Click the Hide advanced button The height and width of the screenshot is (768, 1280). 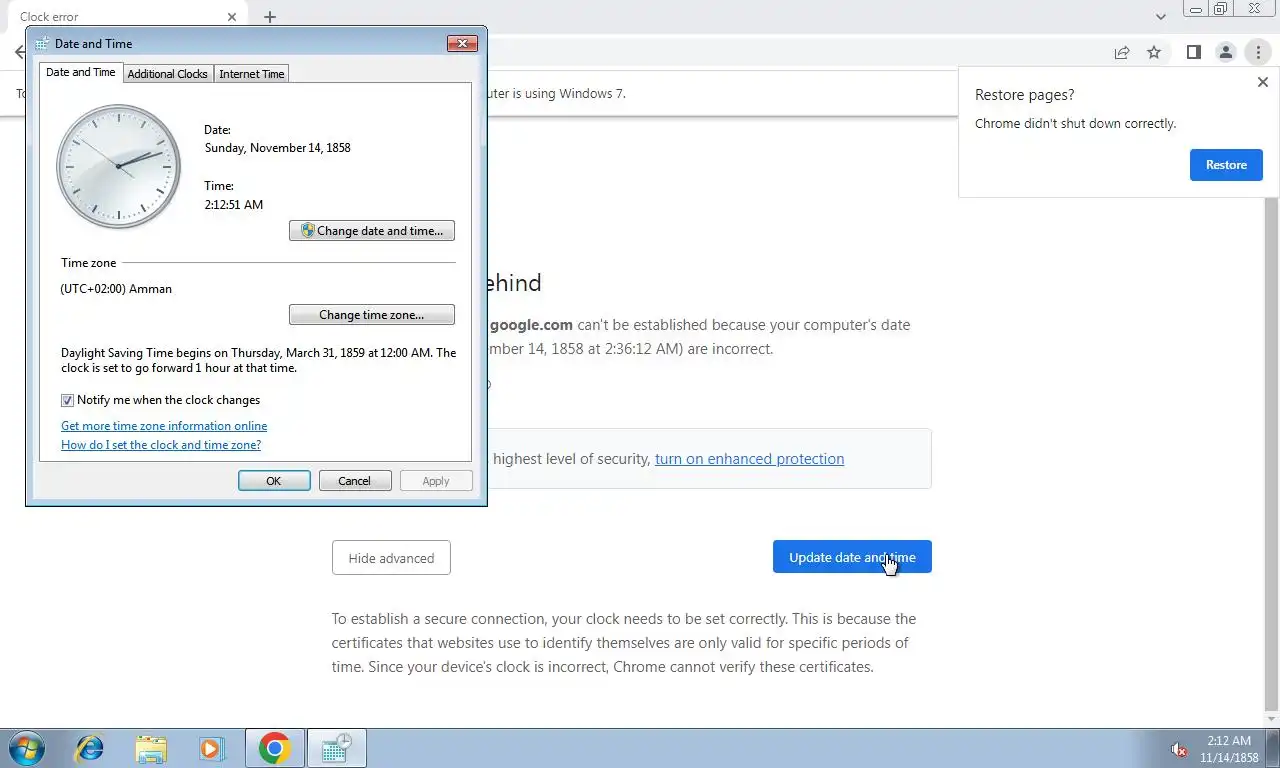(391, 558)
